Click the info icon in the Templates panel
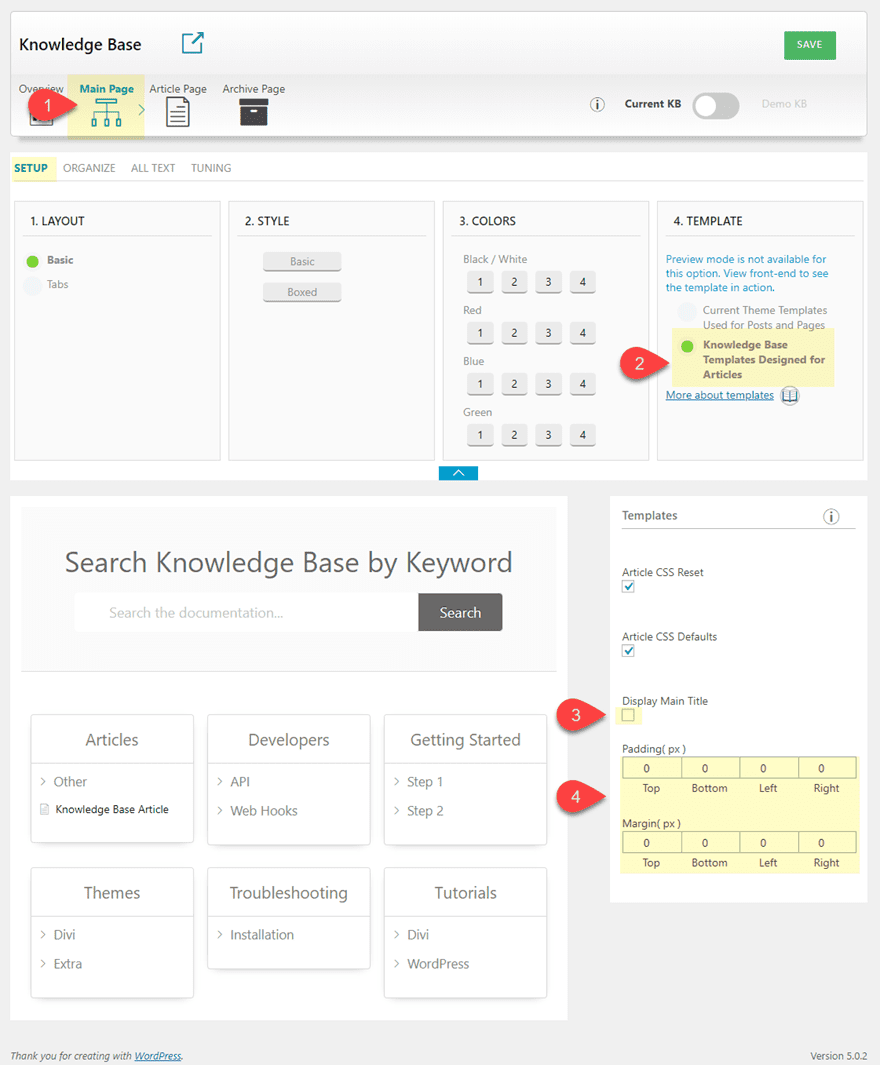The image size is (880, 1065). point(831,516)
